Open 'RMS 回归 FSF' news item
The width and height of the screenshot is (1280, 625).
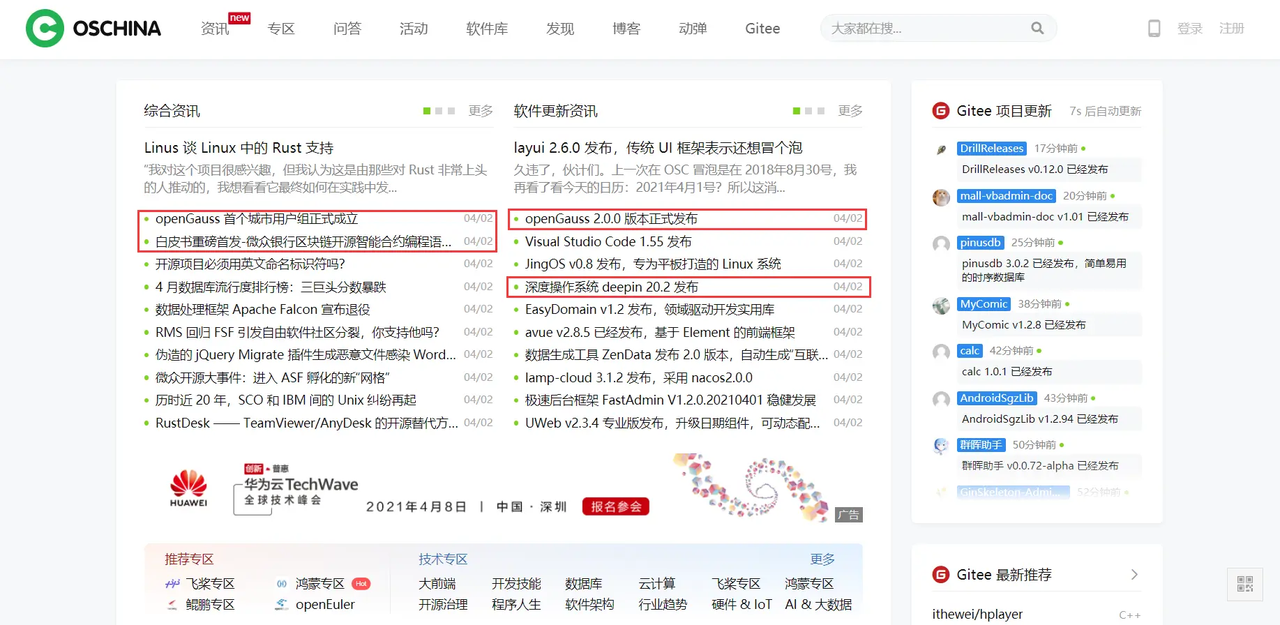pos(298,332)
